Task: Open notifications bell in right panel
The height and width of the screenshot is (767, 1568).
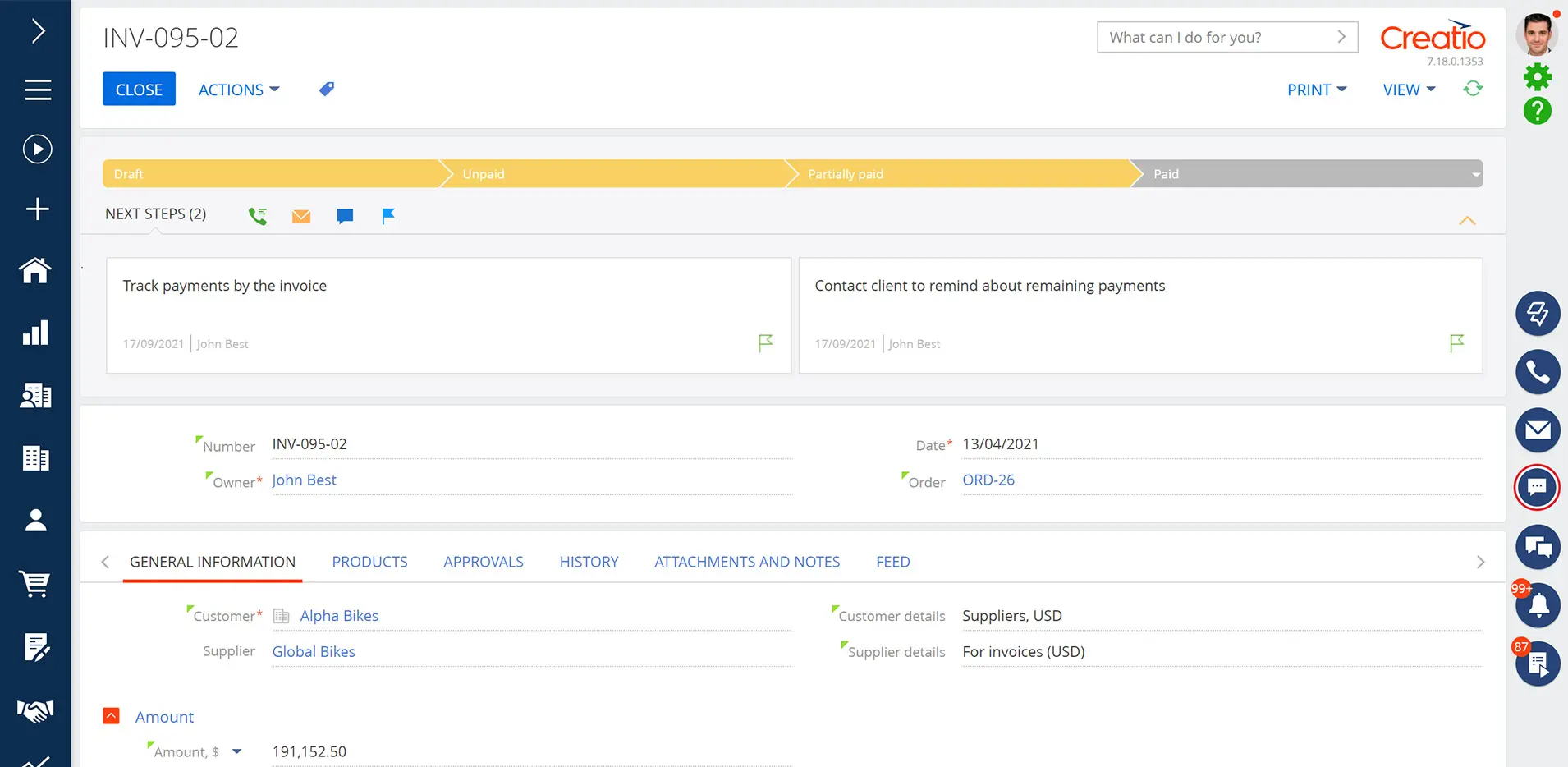Action: (1538, 606)
